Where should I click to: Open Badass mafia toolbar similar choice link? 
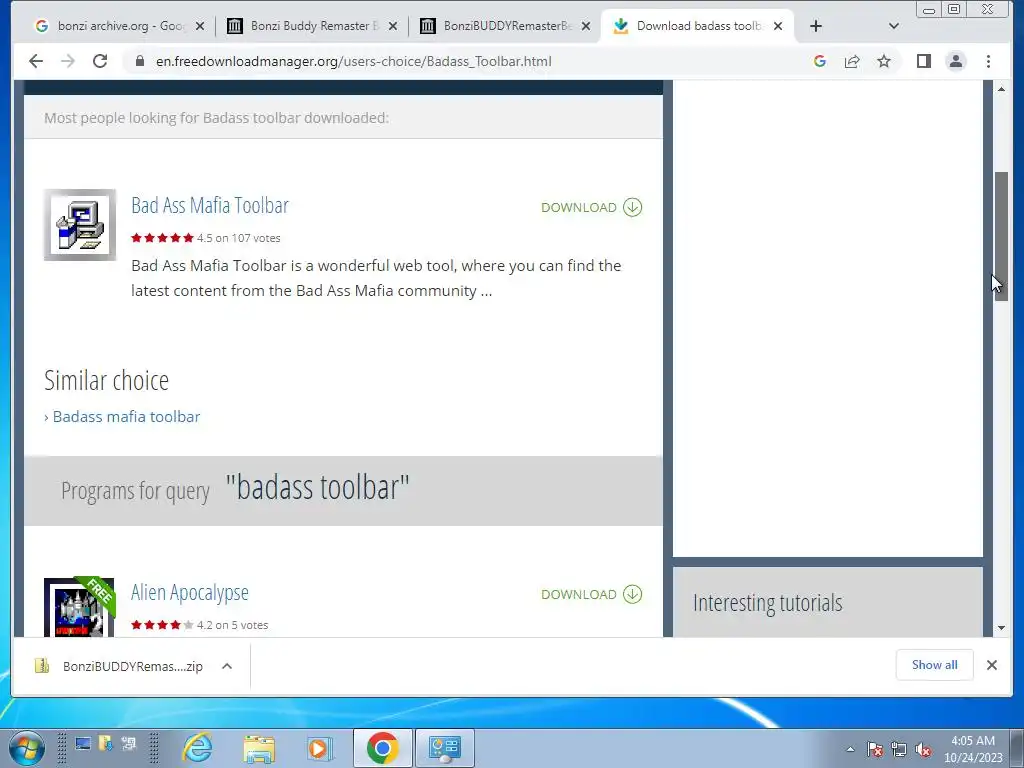(126, 417)
